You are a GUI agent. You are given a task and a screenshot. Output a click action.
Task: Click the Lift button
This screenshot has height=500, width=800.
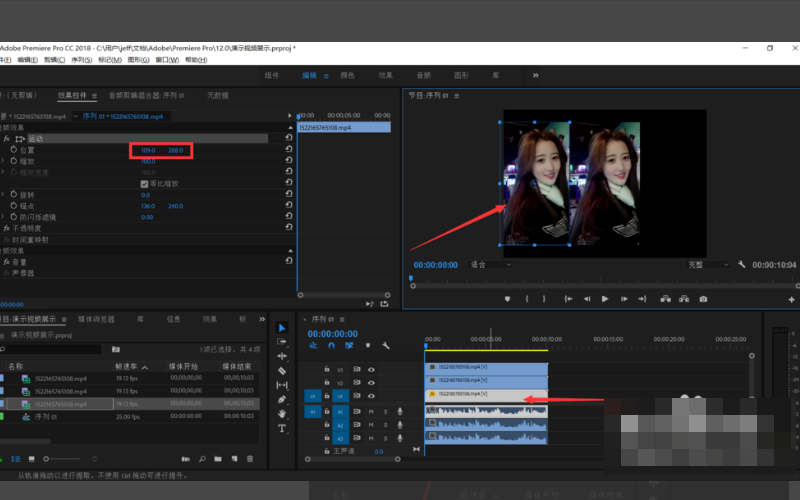point(665,299)
